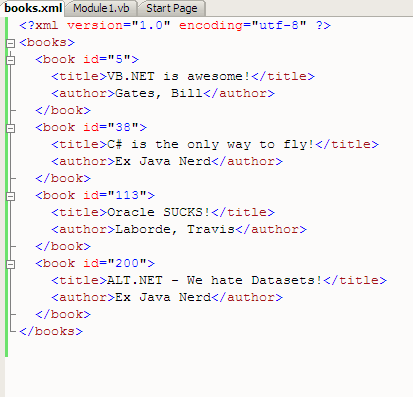
Task: Click the xml version declaration line
Action: click(x=175, y=25)
